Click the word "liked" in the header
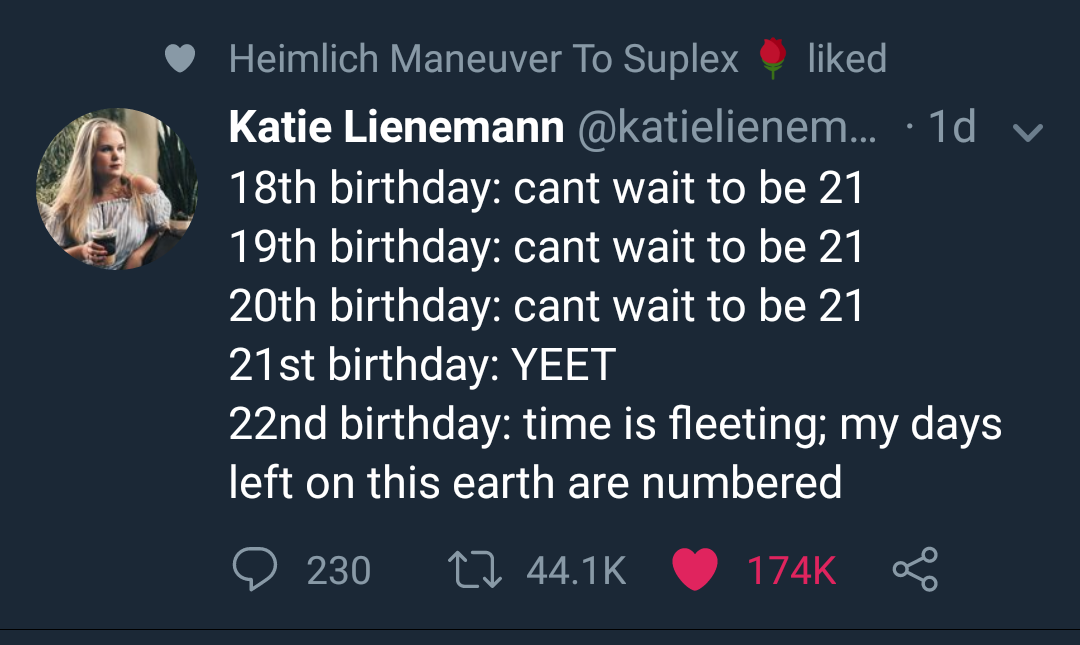Screen dimensions: 1080x645 [x=847, y=59]
